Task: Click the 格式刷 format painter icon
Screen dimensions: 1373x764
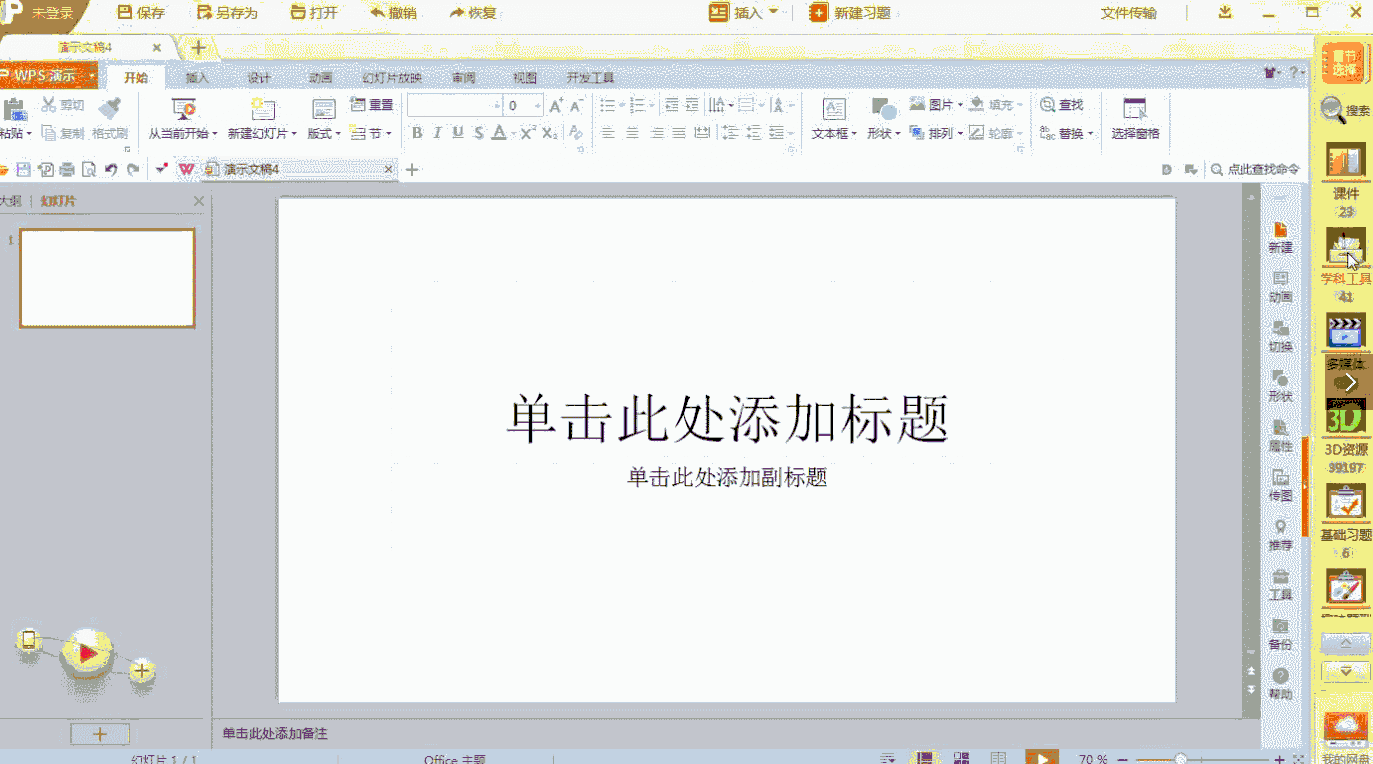Action: (110, 108)
